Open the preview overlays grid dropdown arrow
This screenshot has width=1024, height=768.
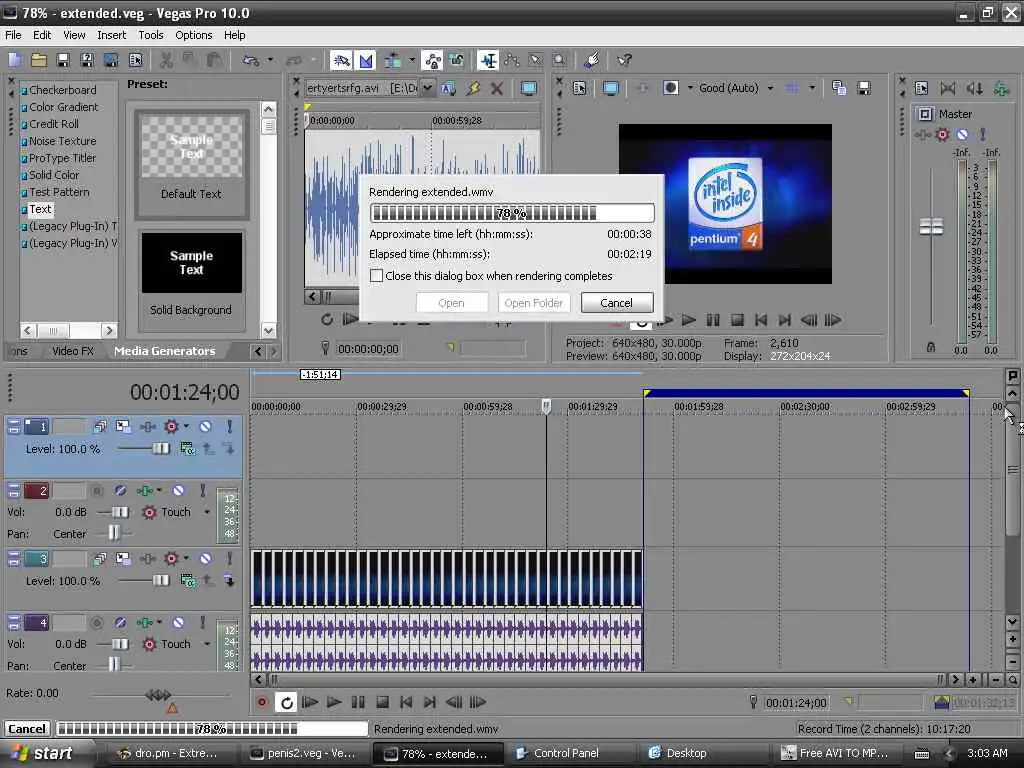(x=812, y=88)
